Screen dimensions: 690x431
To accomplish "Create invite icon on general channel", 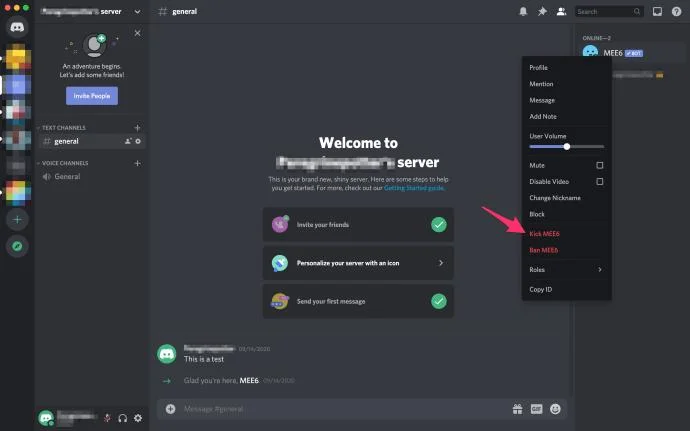I will 128,141.
